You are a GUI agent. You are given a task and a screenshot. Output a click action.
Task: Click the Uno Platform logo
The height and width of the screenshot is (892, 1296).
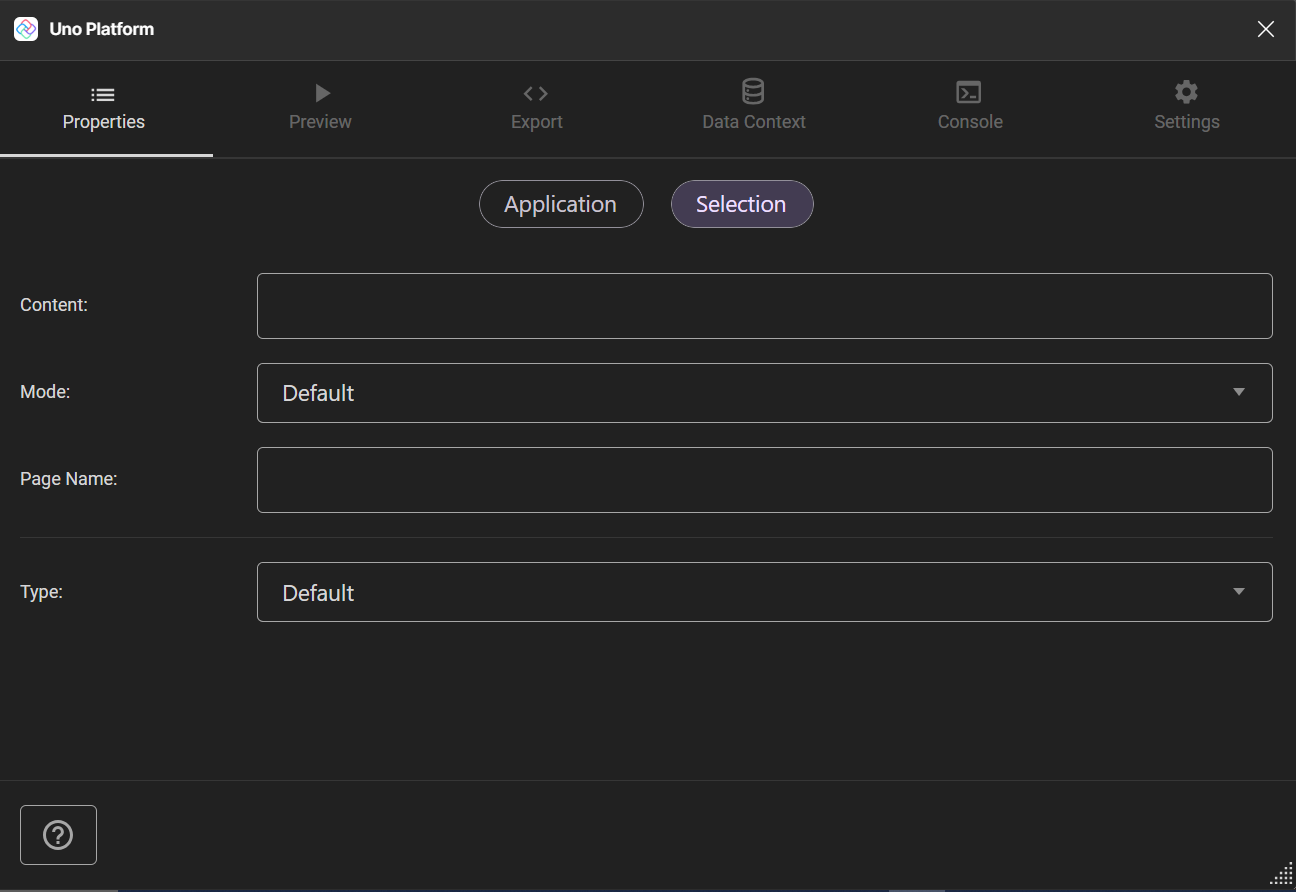[26, 29]
